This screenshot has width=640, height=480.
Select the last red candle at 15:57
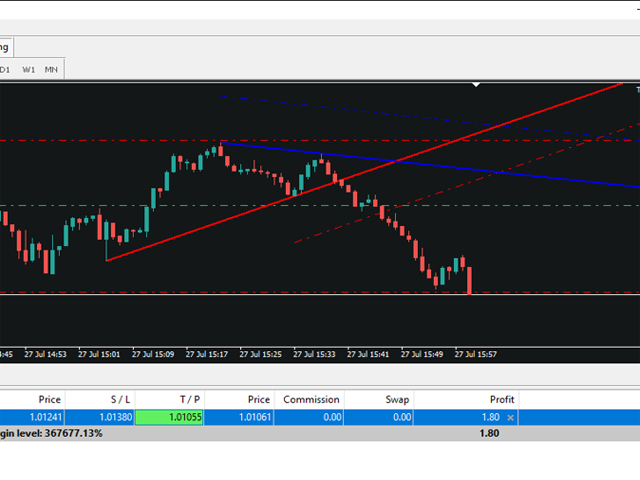[469, 280]
